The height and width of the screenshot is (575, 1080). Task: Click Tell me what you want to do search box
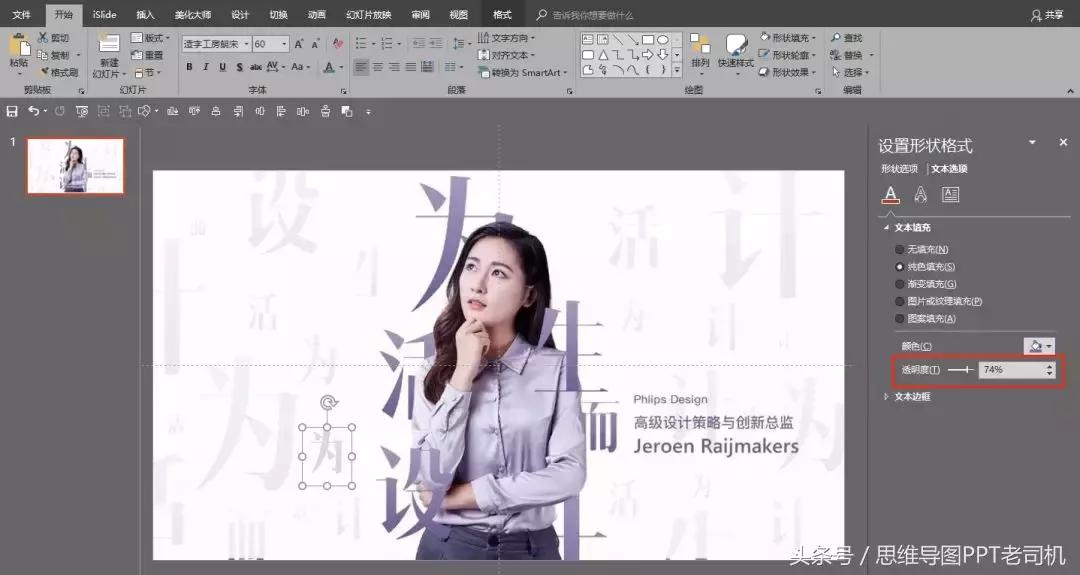[585, 14]
